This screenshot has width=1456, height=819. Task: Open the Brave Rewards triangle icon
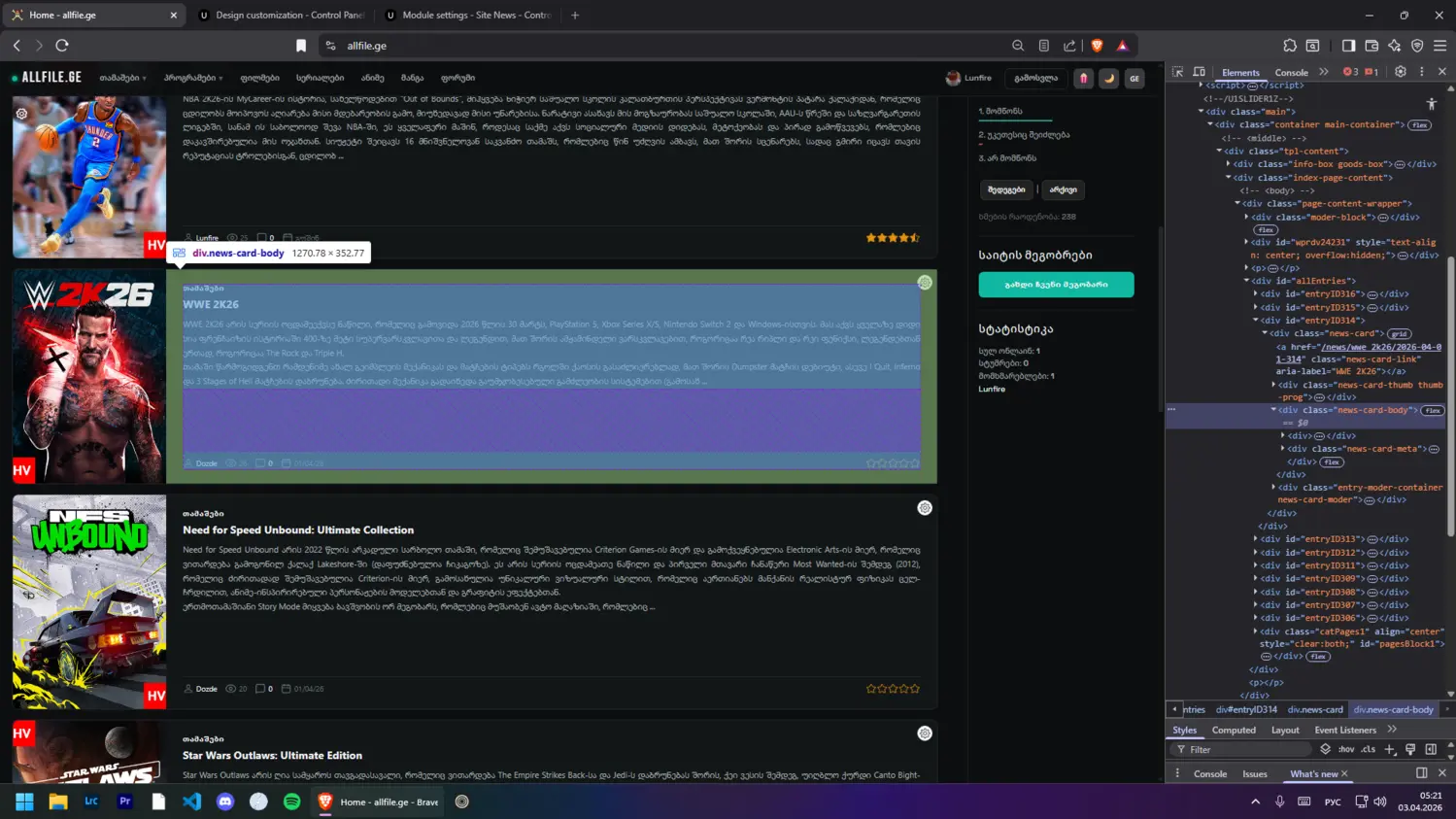tap(1123, 46)
